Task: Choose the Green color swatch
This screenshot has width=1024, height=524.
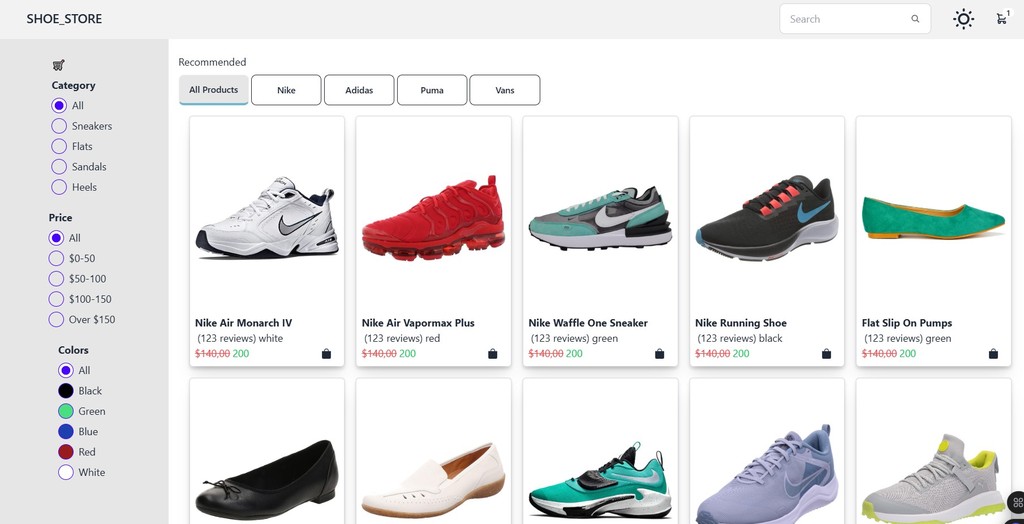Action: pyautogui.click(x=65, y=411)
